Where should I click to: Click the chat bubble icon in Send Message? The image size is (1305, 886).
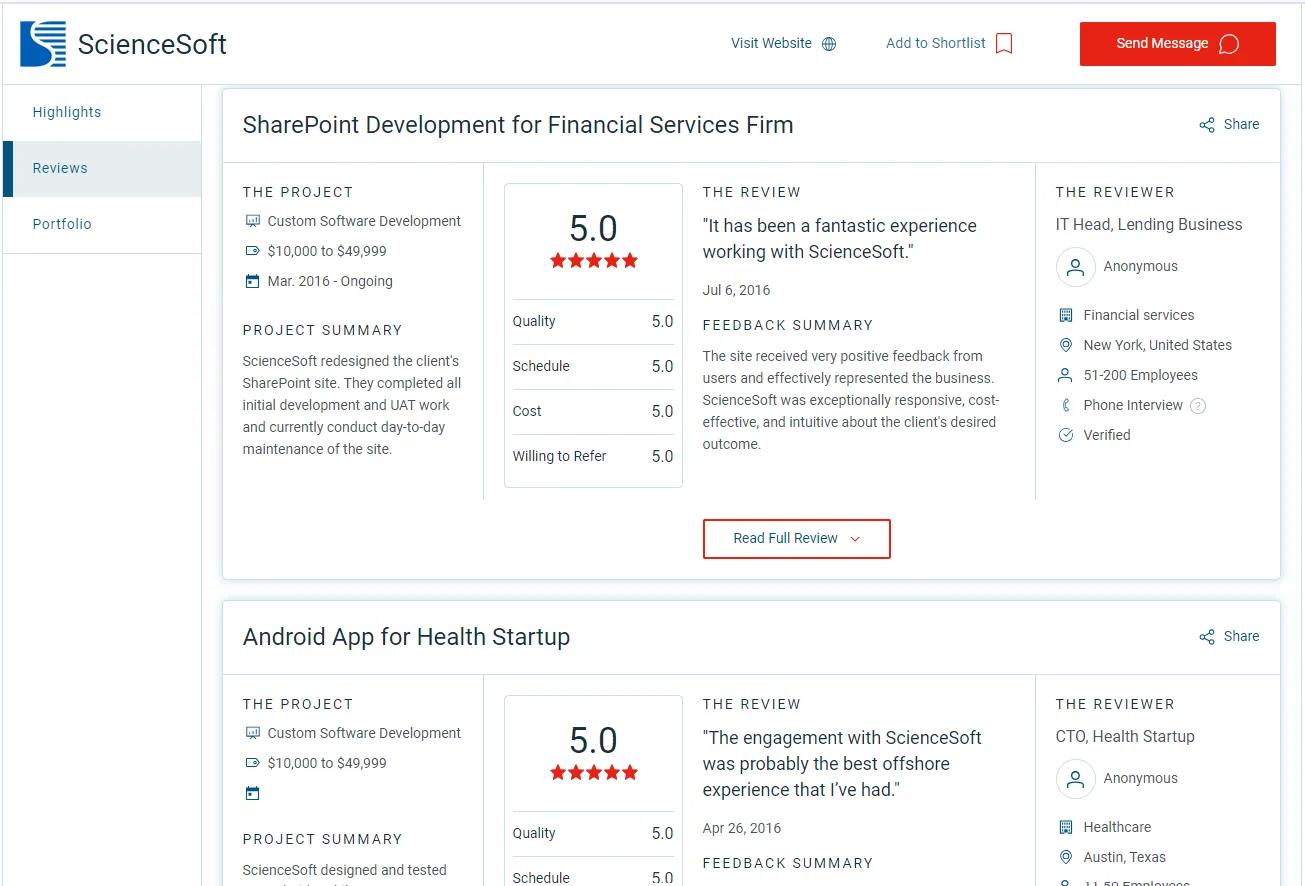(1230, 44)
